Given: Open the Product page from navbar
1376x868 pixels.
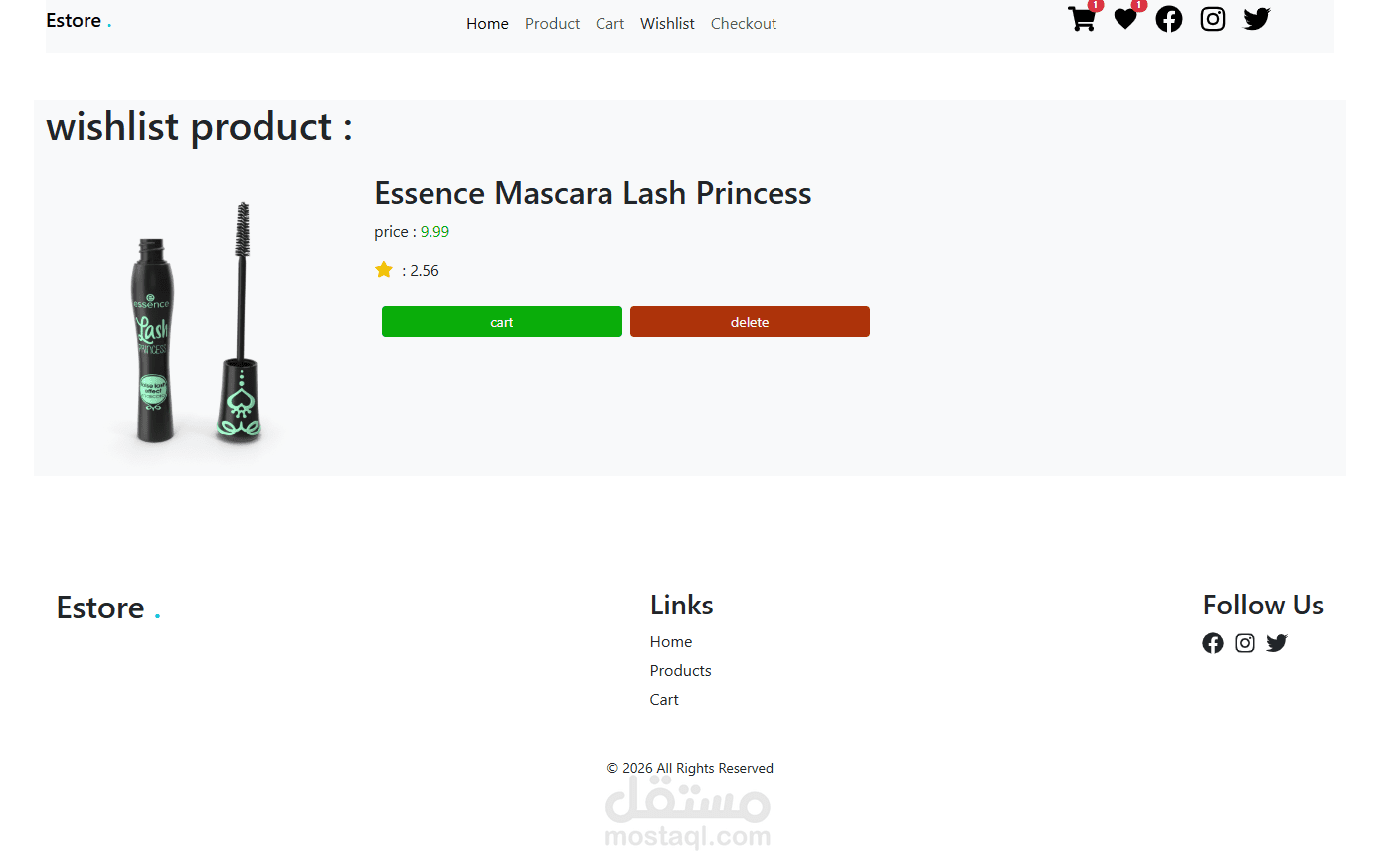Looking at the screenshot, I should coord(552,24).
